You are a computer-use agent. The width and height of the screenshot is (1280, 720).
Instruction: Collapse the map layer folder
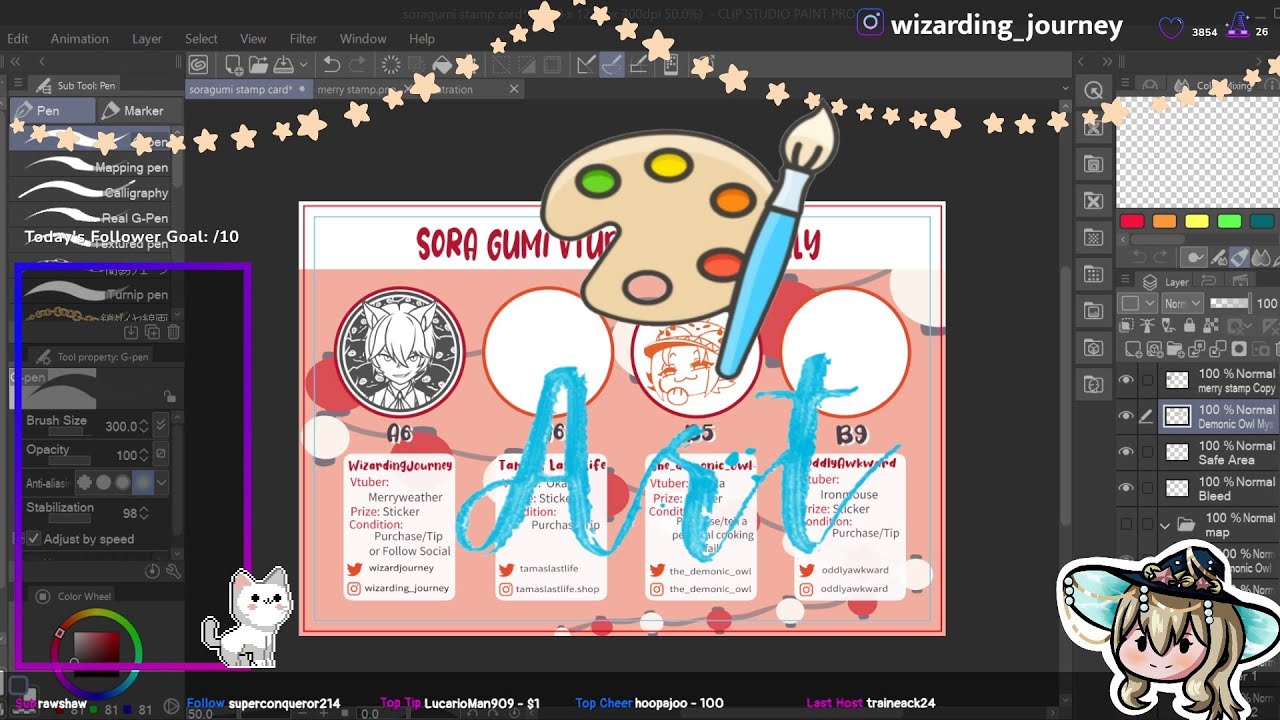click(1164, 524)
